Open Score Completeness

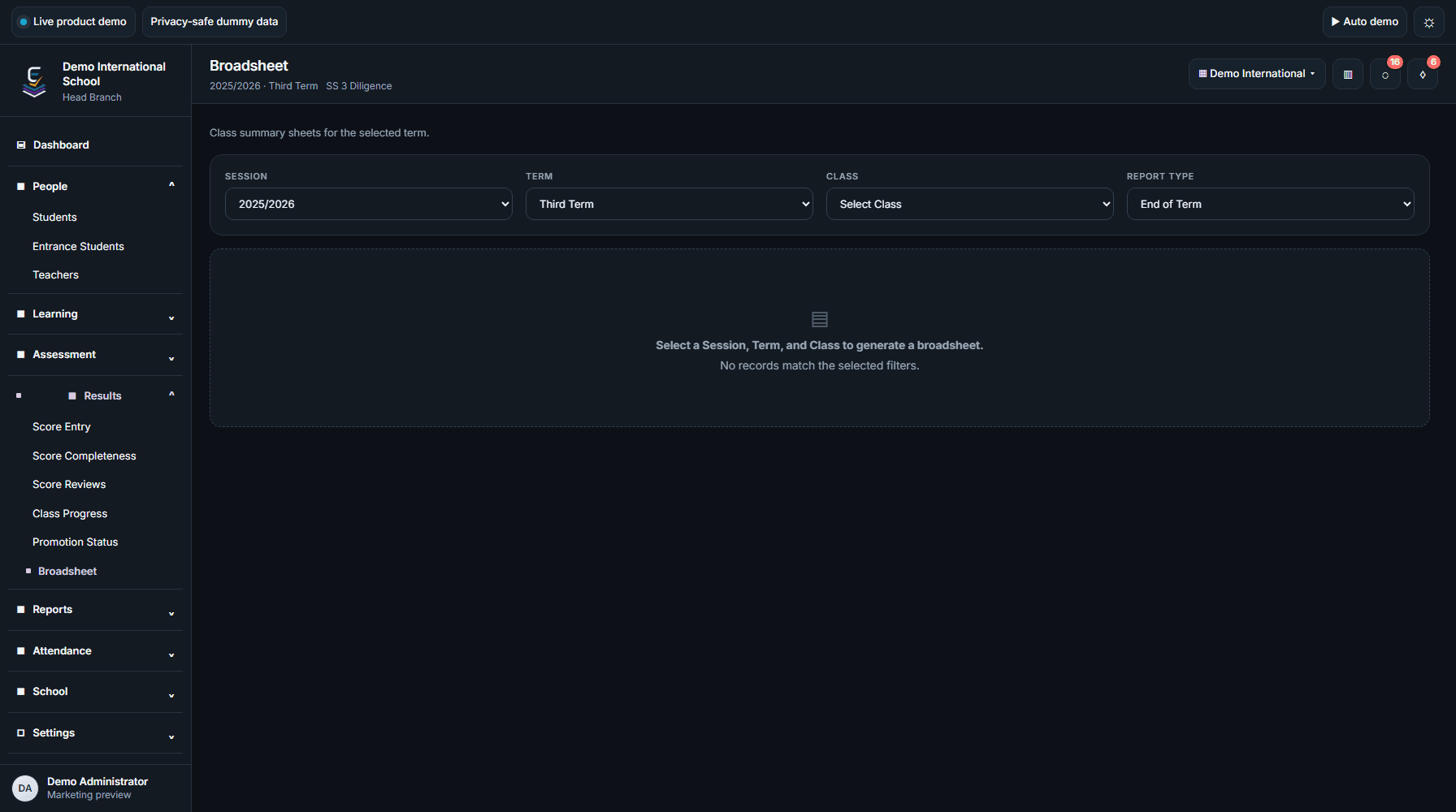coord(84,456)
